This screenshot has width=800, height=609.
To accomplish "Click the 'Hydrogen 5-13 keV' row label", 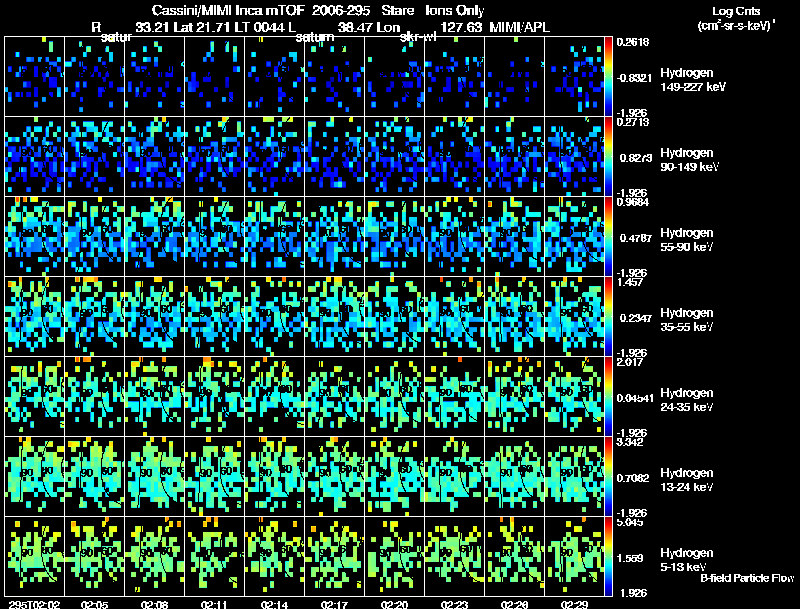I will coord(687,560).
